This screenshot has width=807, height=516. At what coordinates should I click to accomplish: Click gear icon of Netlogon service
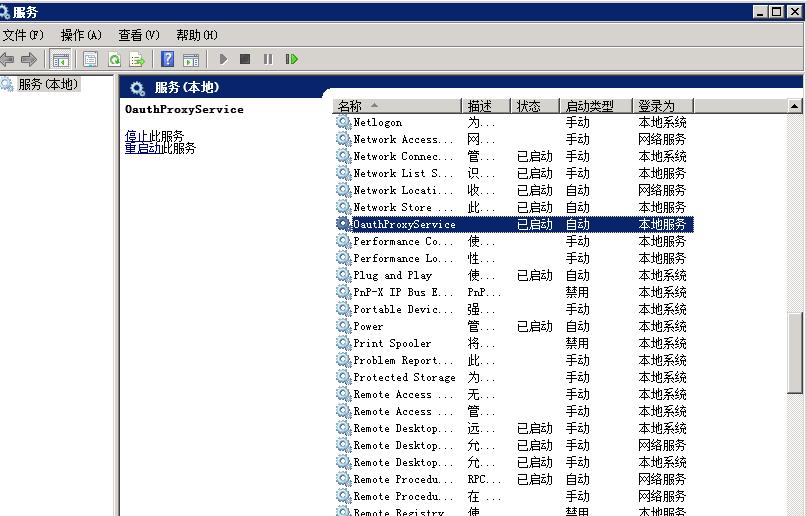[x=343, y=122]
